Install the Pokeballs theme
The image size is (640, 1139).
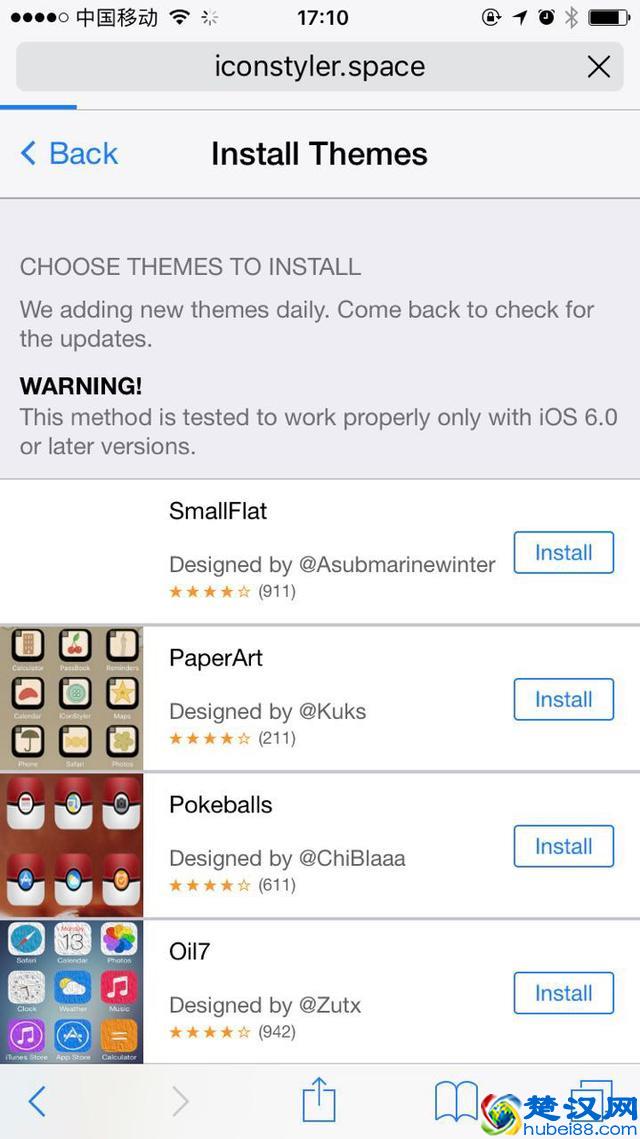(x=564, y=846)
